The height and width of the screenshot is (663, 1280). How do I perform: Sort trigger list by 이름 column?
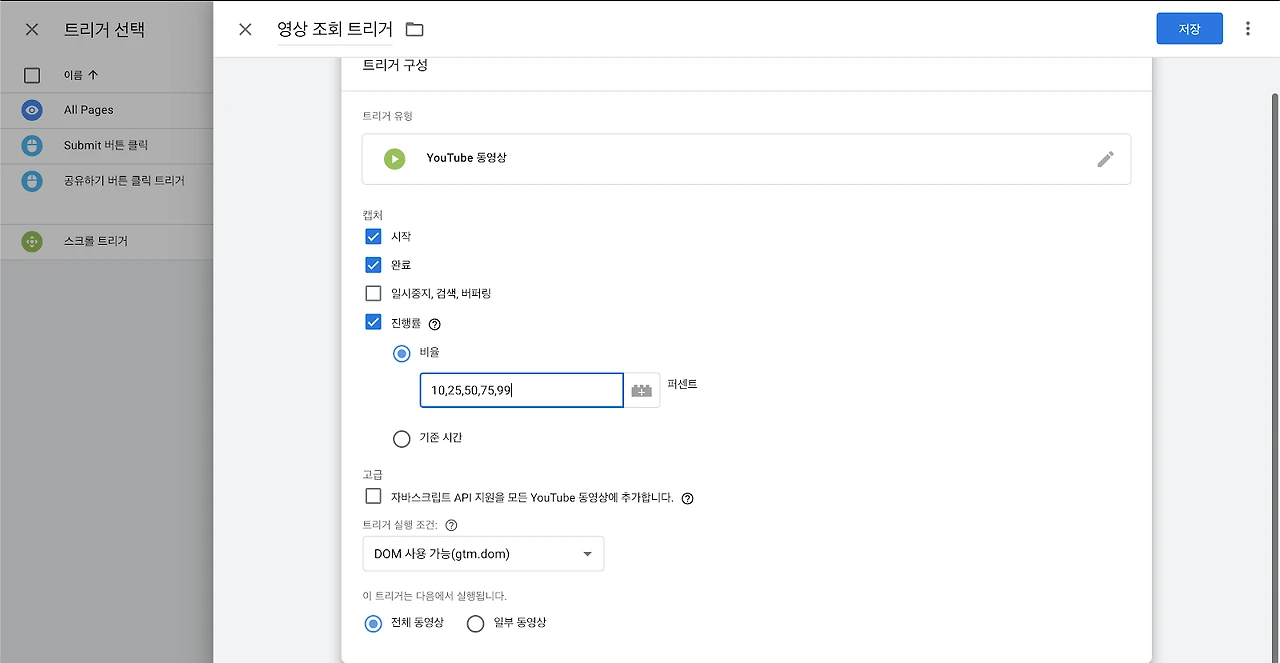click(x=81, y=75)
